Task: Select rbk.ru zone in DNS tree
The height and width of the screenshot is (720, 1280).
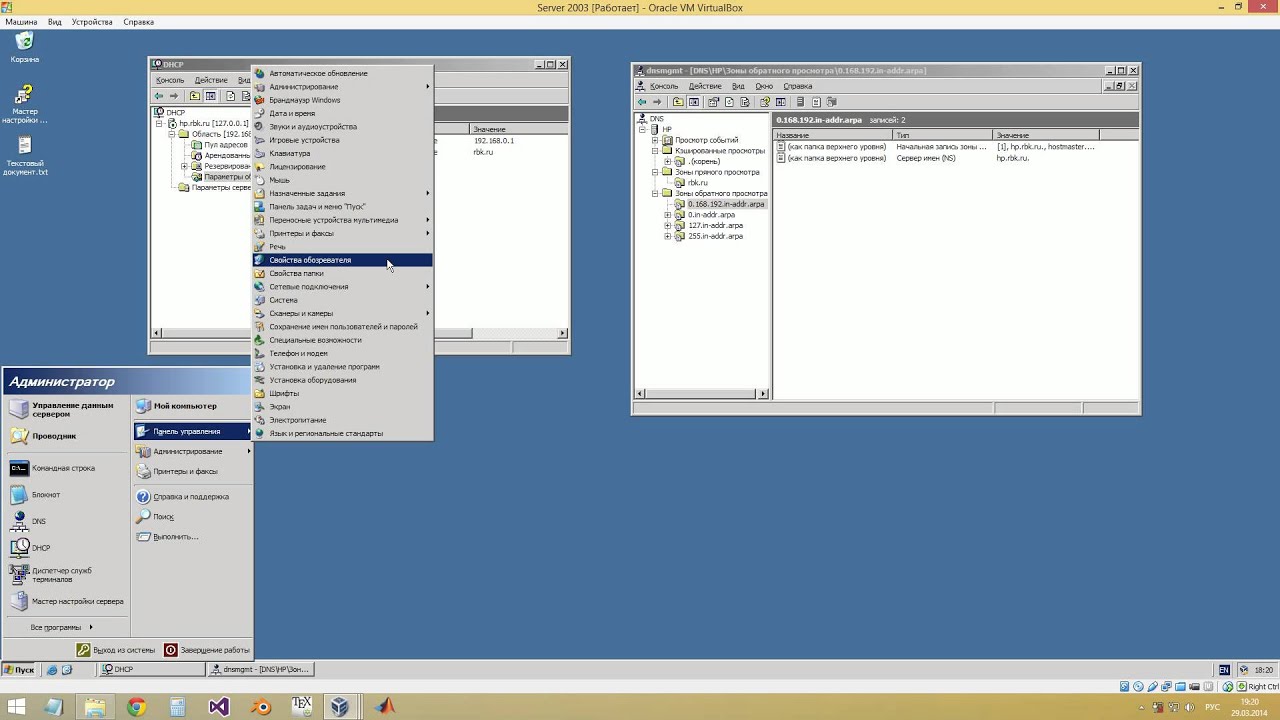Action: click(x=697, y=183)
